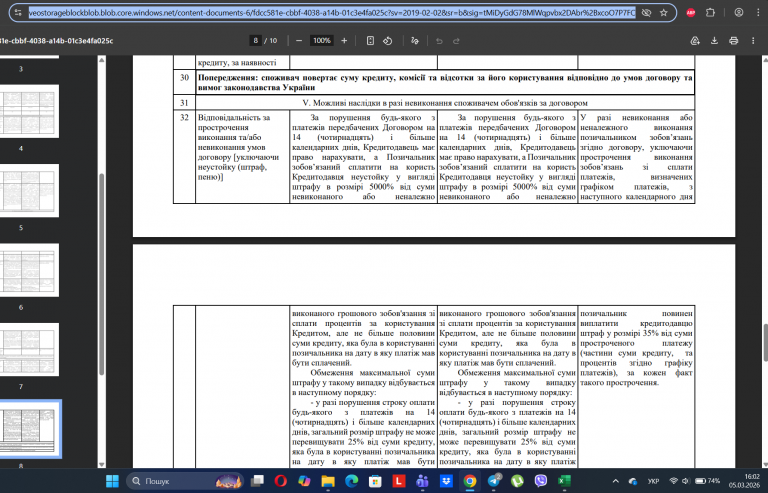
Task: Open the Adblock Plus extension
Action: tap(691, 13)
